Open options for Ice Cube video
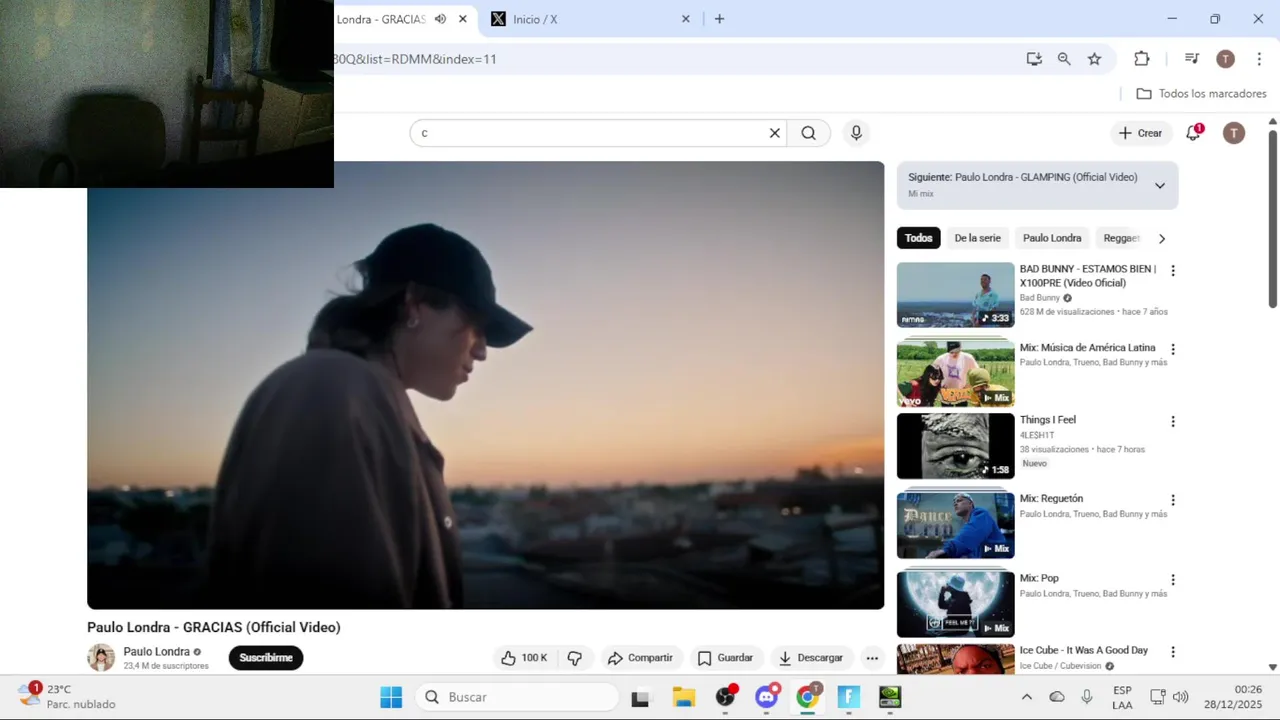This screenshot has height=720, width=1280. click(x=1173, y=652)
